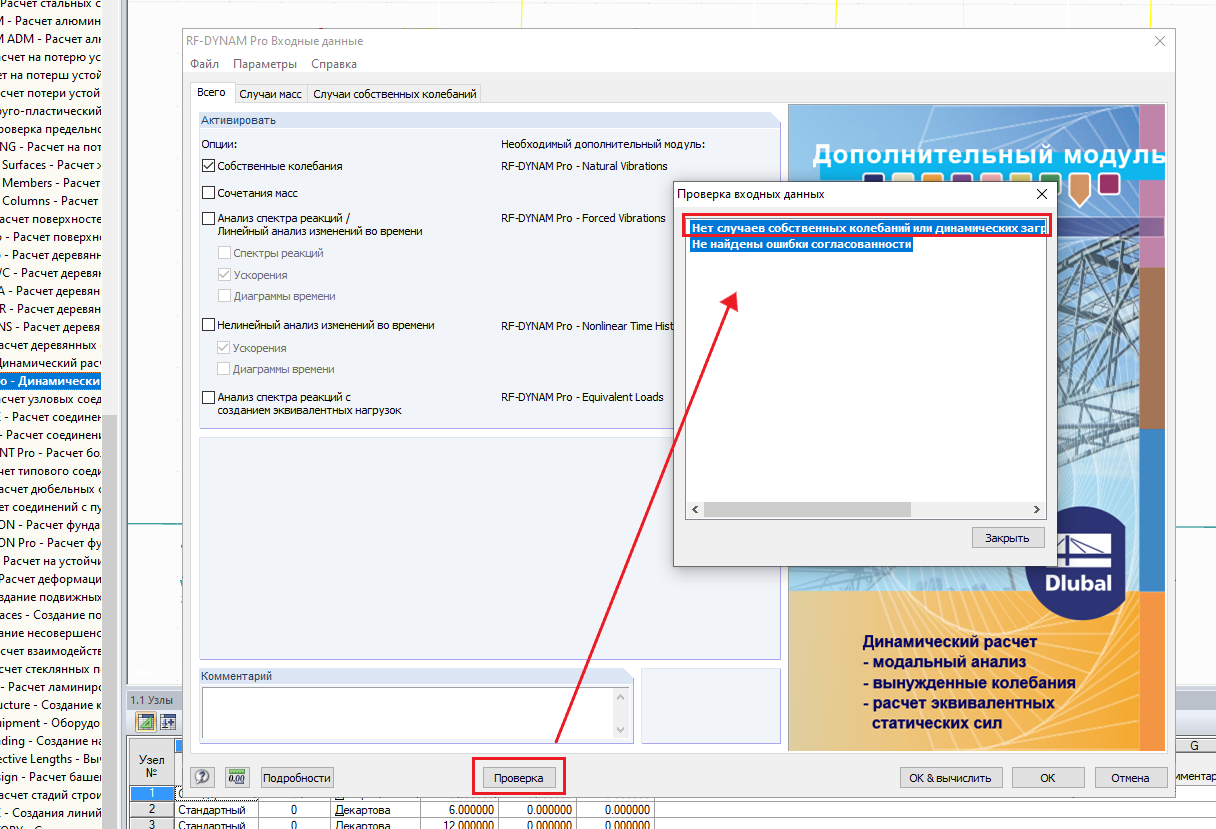
Task: Select 'ON Pro - Расчет фу' item in left tree
Action: [x=50, y=543]
